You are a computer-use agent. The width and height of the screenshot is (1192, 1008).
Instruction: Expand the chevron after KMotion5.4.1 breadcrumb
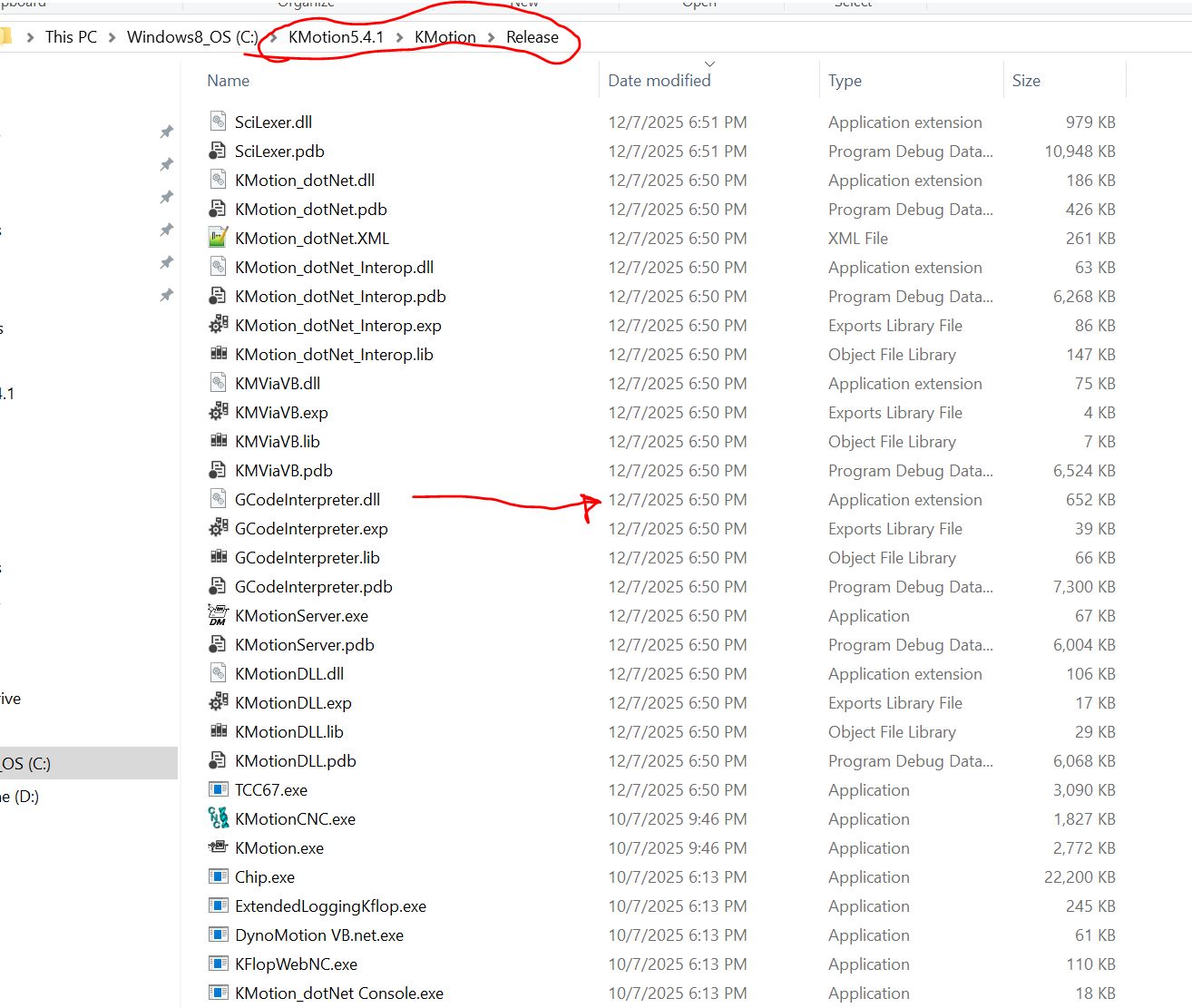(399, 37)
